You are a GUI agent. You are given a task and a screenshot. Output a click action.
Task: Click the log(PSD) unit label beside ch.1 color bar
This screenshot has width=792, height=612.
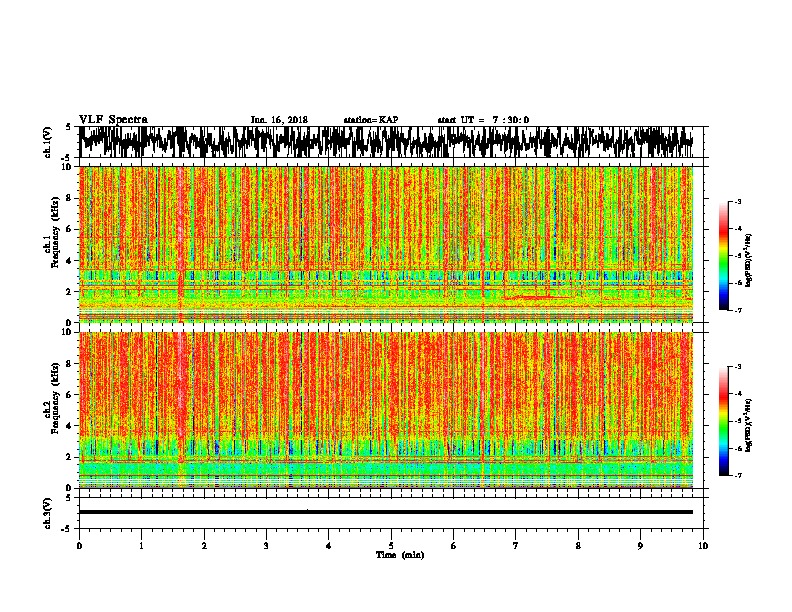pos(749,260)
